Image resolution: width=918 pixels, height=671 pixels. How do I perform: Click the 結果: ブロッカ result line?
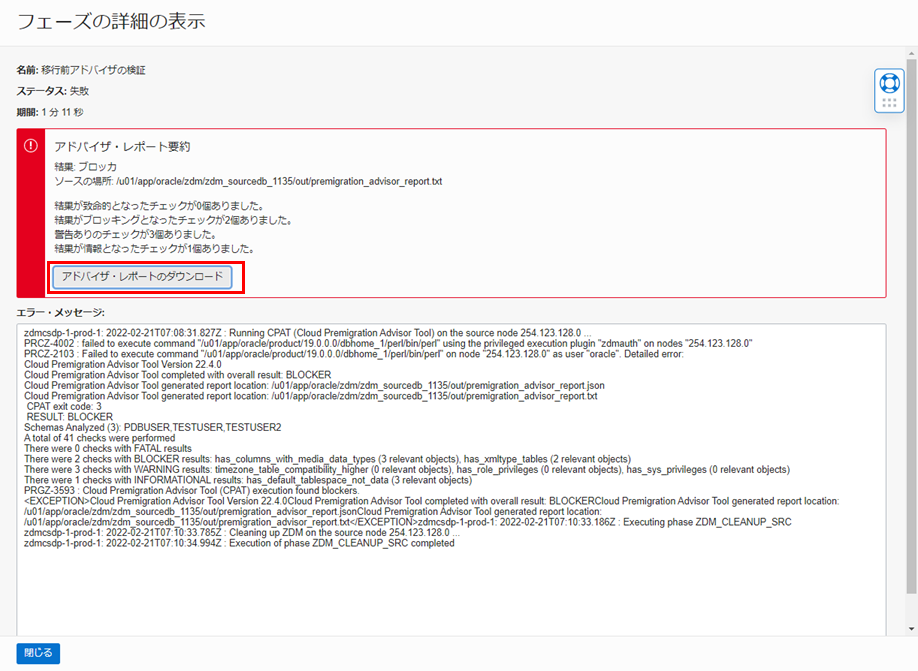pos(86,167)
